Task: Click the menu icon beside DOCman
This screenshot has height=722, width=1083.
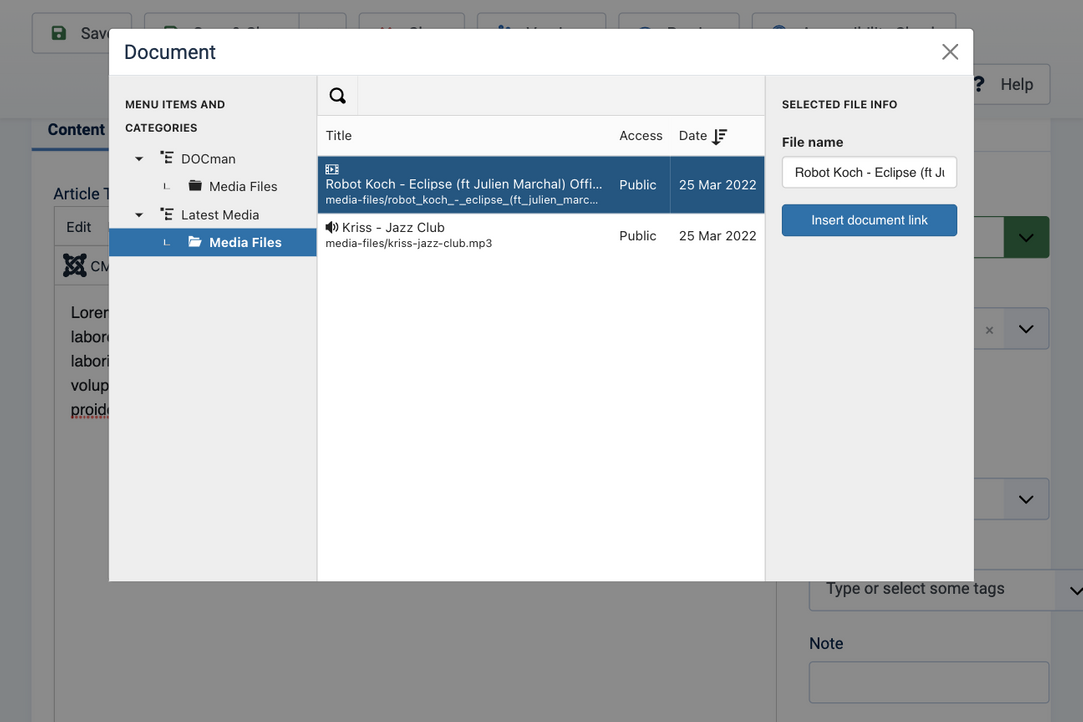Action: tap(166, 158)
